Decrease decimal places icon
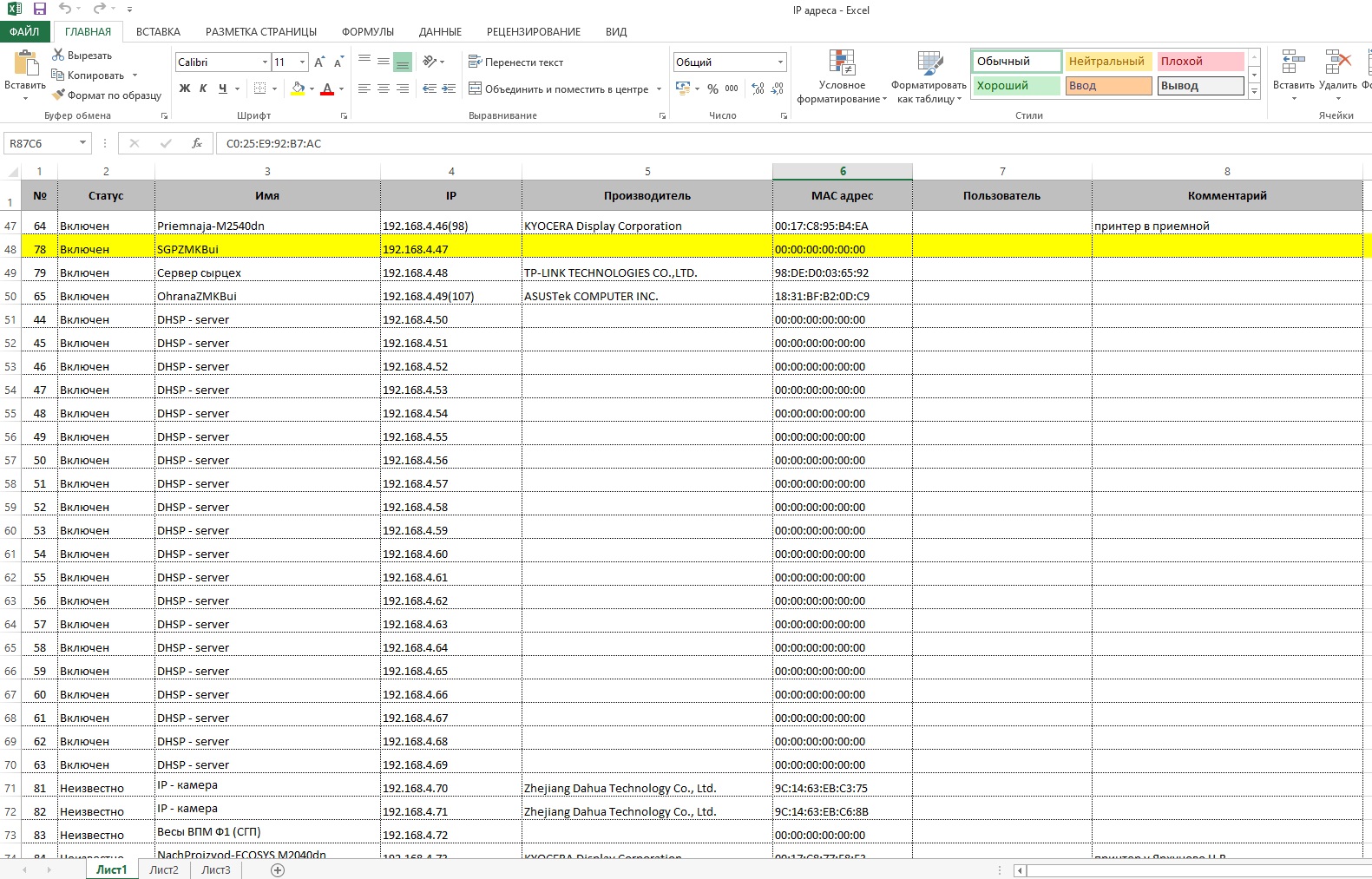The width and height of the screenshot is (1372, 879). (x=778, y=89)
